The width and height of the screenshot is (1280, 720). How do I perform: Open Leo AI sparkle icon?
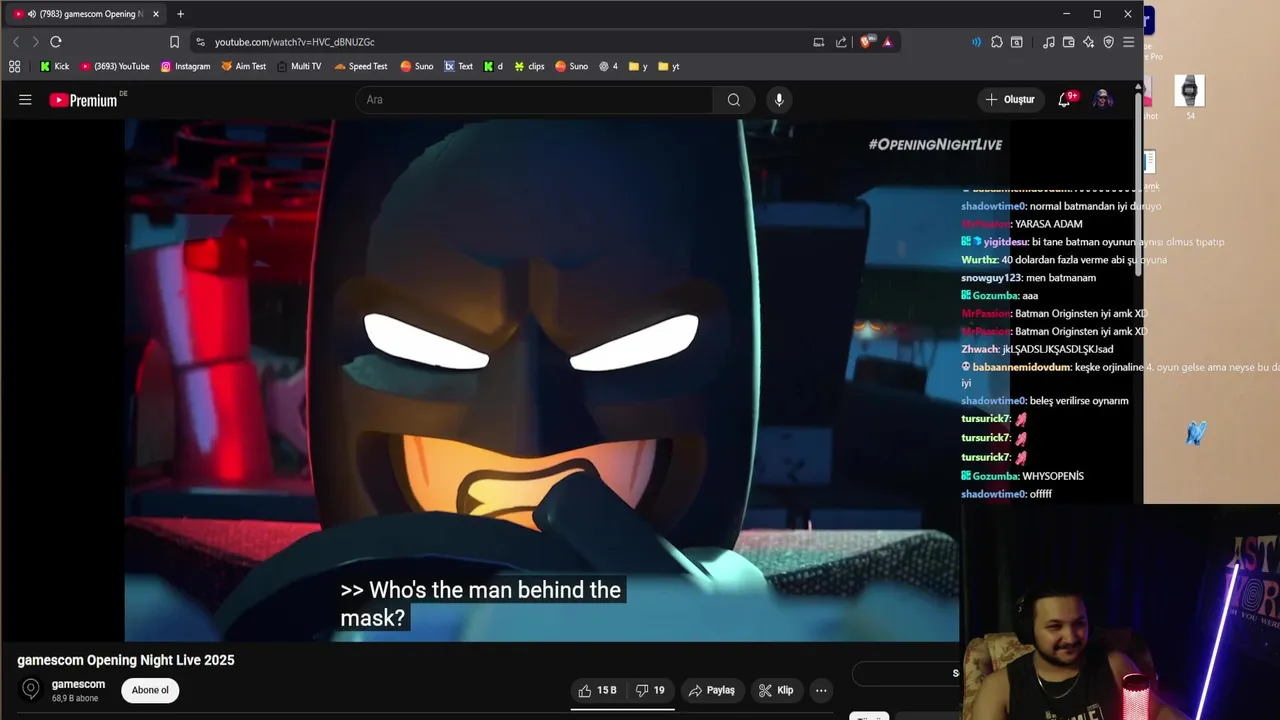(x=1088, y=42)
